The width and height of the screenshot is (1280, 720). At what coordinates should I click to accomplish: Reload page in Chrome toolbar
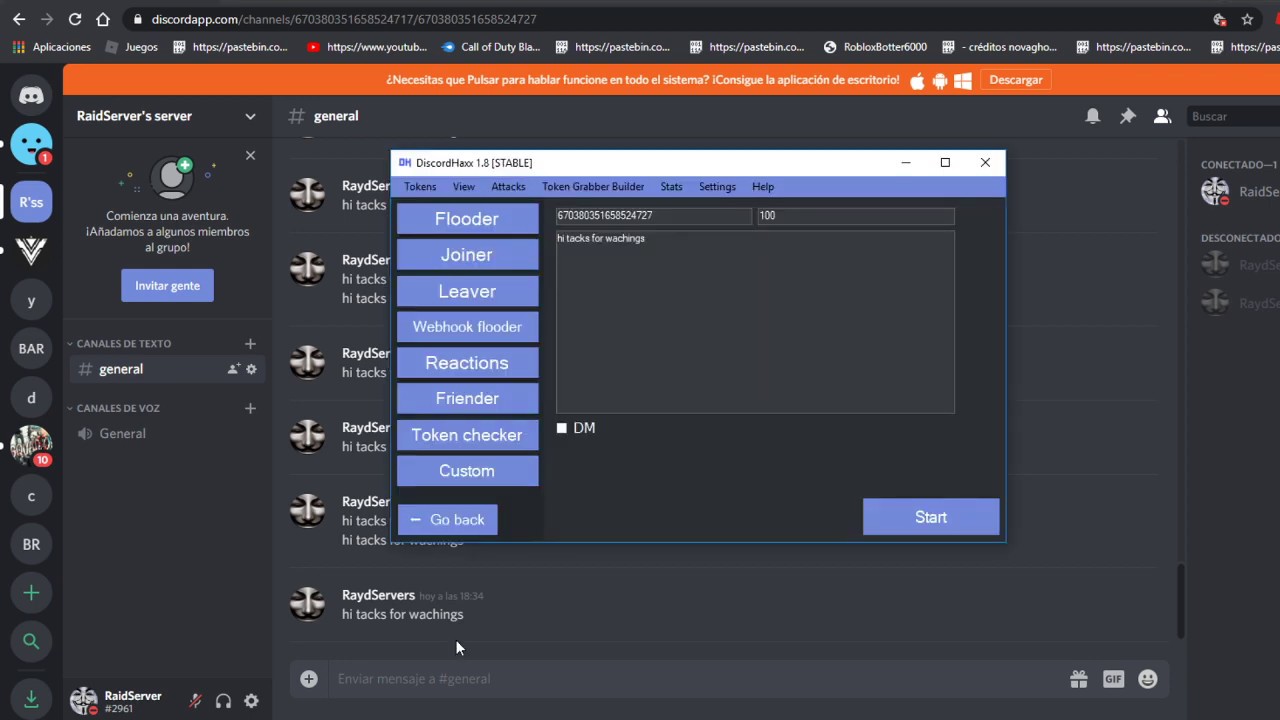[x=75, y=19]
